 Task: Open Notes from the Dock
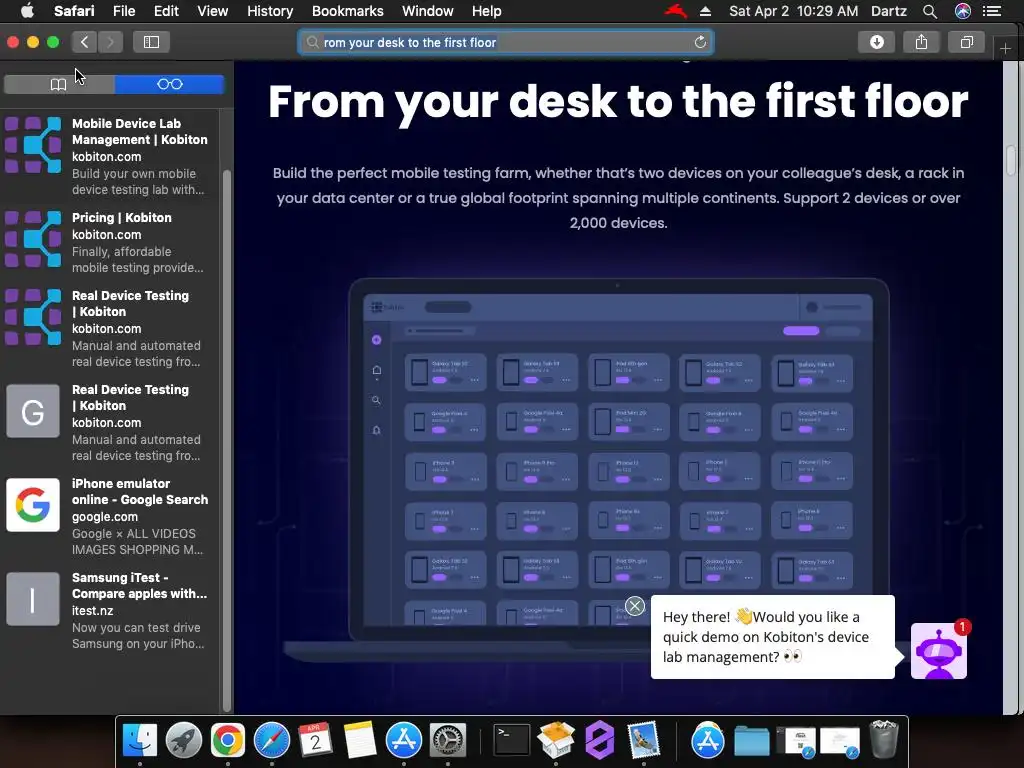359,740
